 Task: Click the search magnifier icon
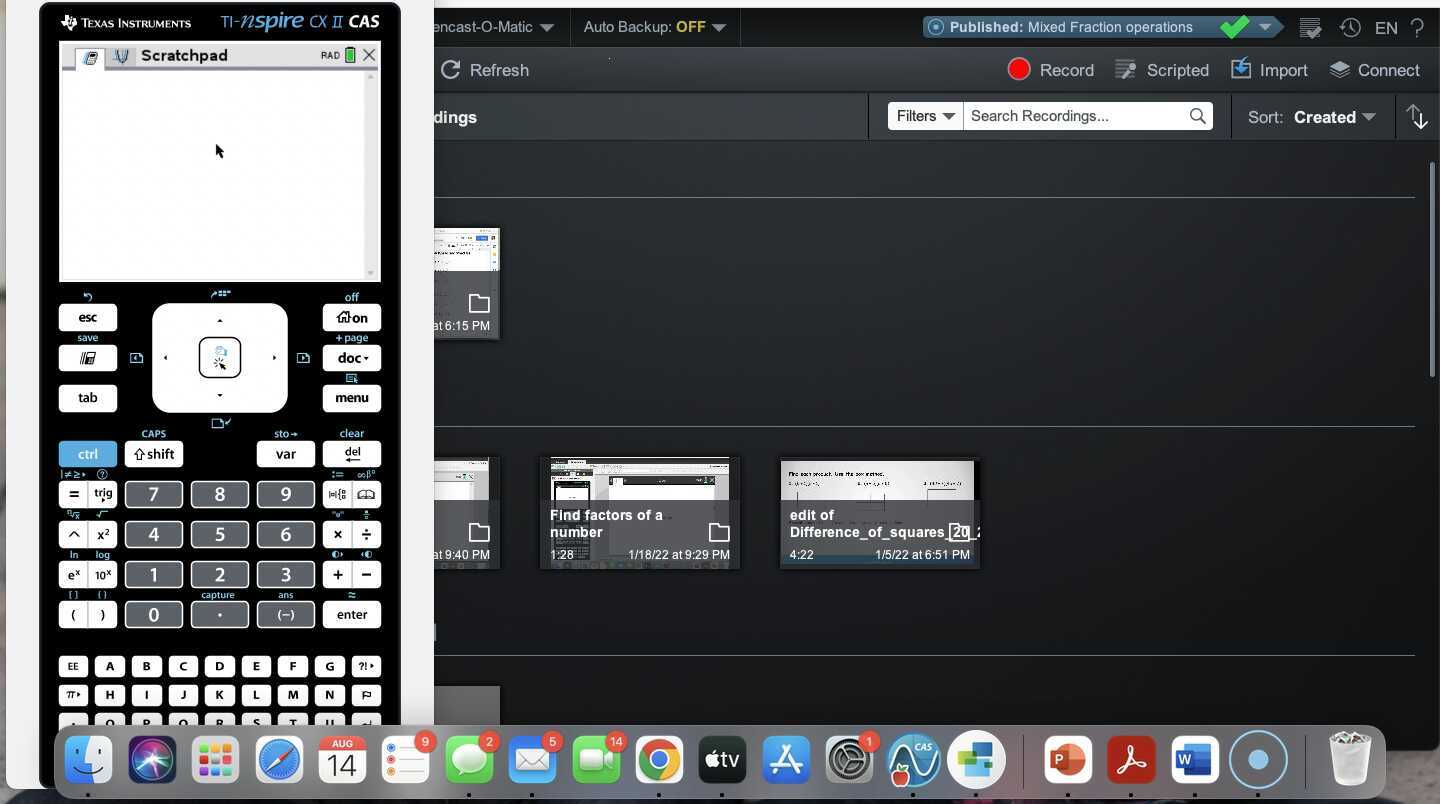(1197, 116)
